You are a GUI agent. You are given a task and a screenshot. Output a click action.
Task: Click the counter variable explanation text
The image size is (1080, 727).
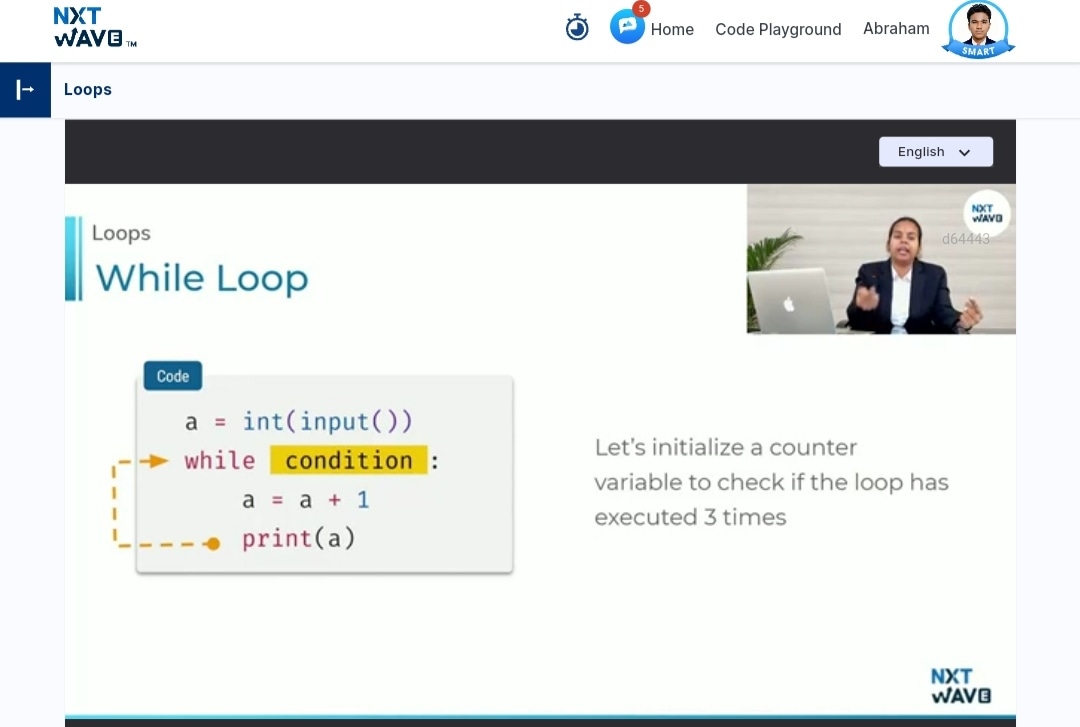[771, 482]
